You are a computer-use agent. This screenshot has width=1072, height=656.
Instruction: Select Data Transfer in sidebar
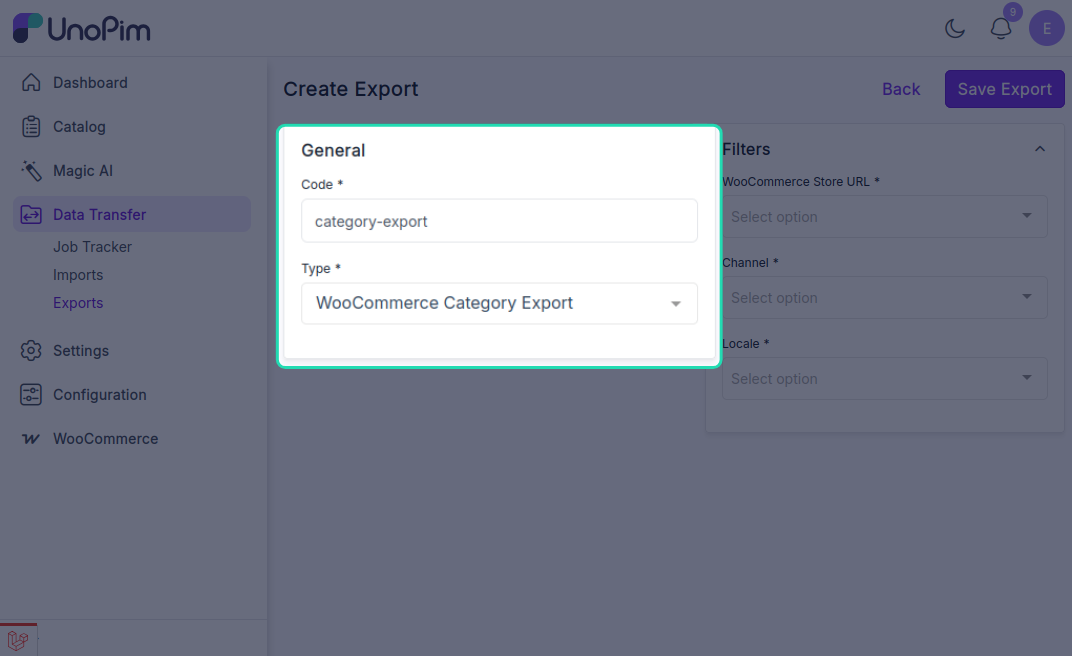(x=132, y=214)
